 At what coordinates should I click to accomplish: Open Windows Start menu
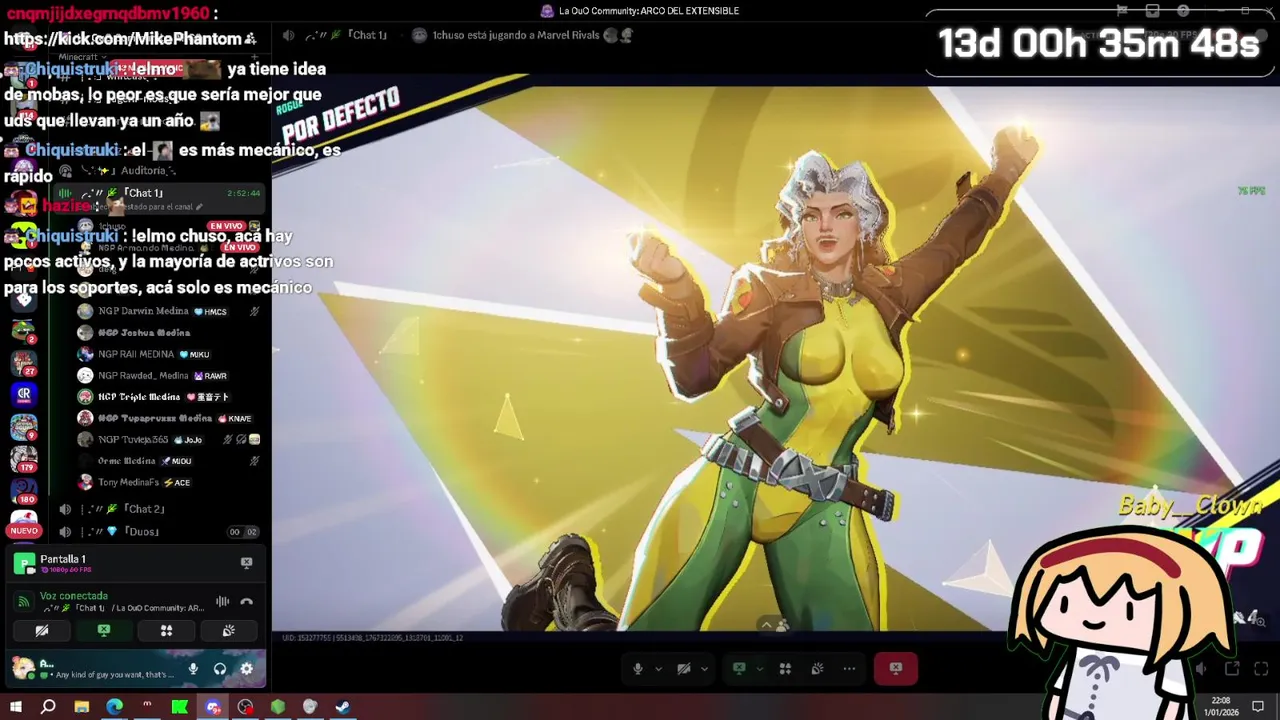[x=16, y=707]
